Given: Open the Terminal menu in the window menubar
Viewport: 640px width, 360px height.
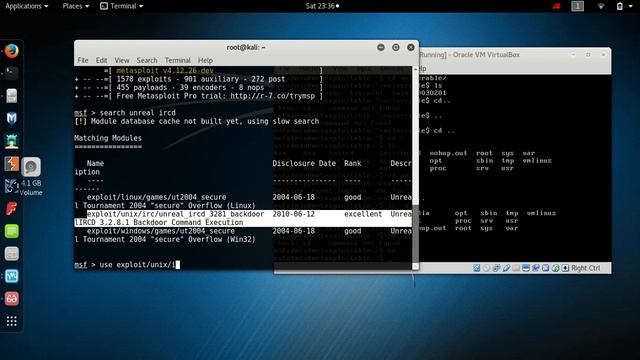Looking at the screenshot, I should point(178,60).
